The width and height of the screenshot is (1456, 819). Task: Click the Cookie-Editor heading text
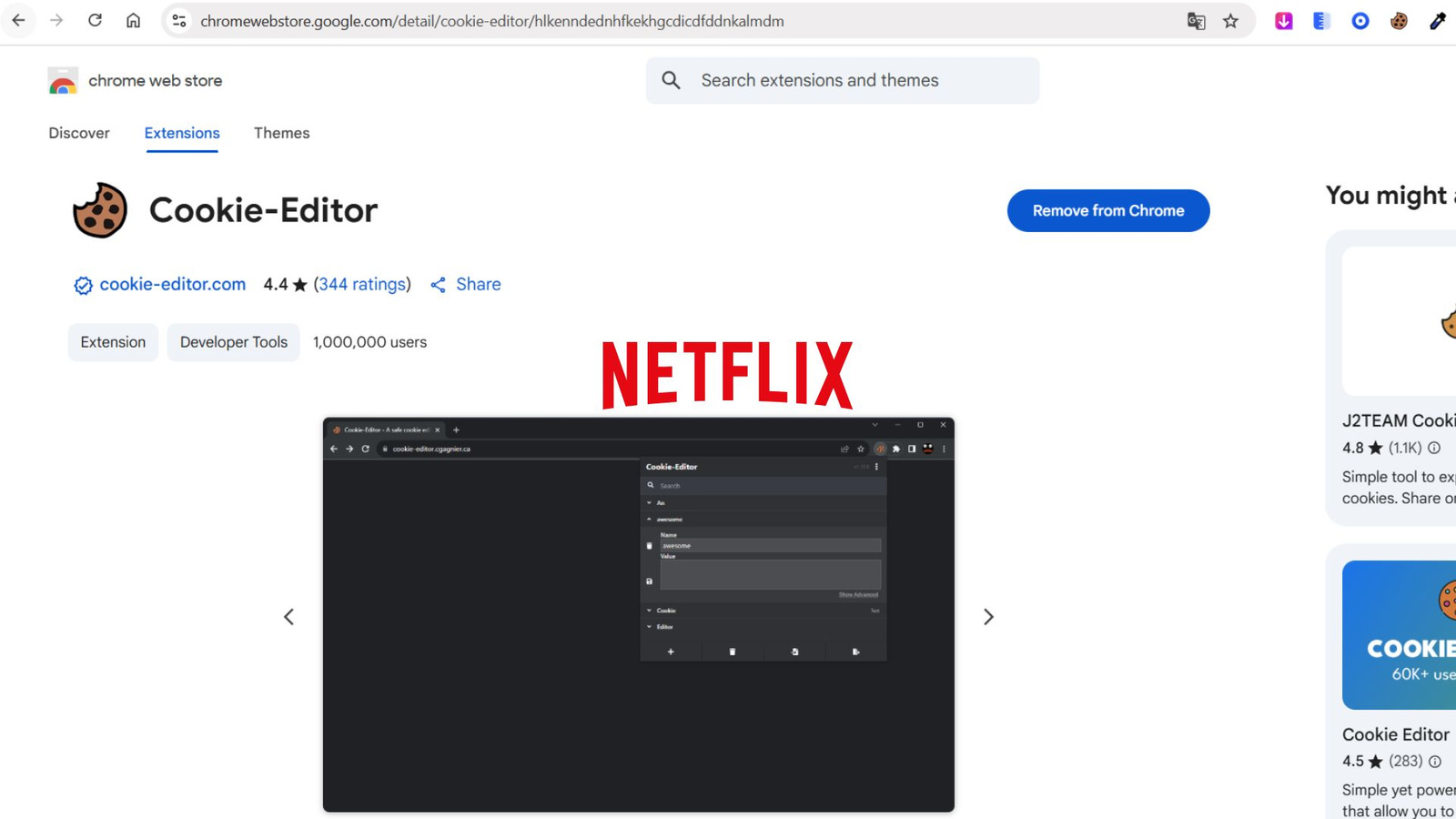[263, 210]
